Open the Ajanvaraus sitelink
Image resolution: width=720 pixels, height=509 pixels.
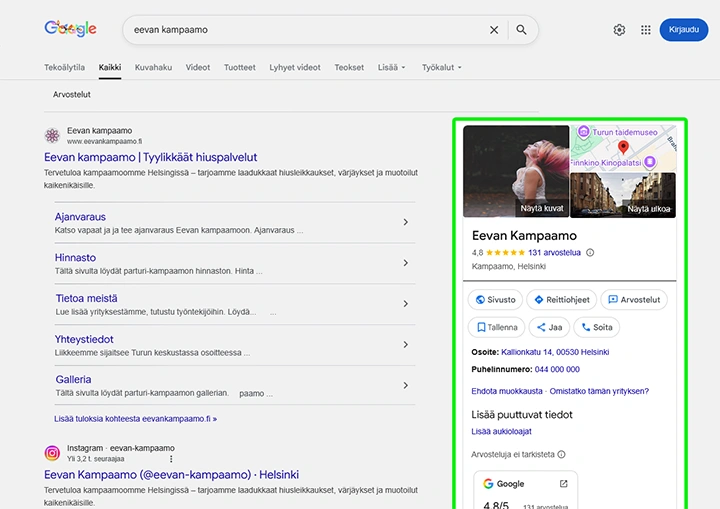point(80,217)
